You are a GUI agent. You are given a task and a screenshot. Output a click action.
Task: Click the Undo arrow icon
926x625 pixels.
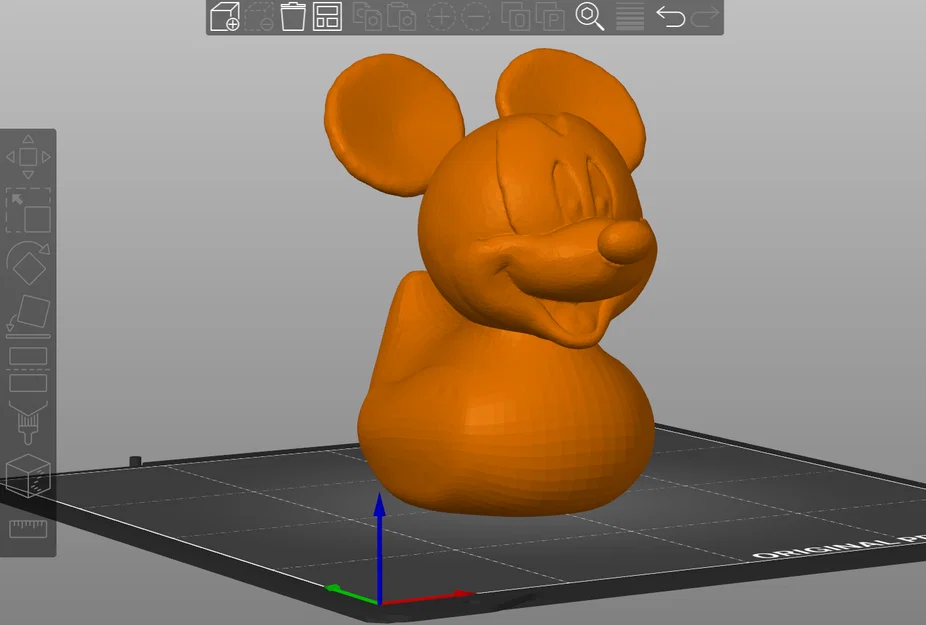670,17
